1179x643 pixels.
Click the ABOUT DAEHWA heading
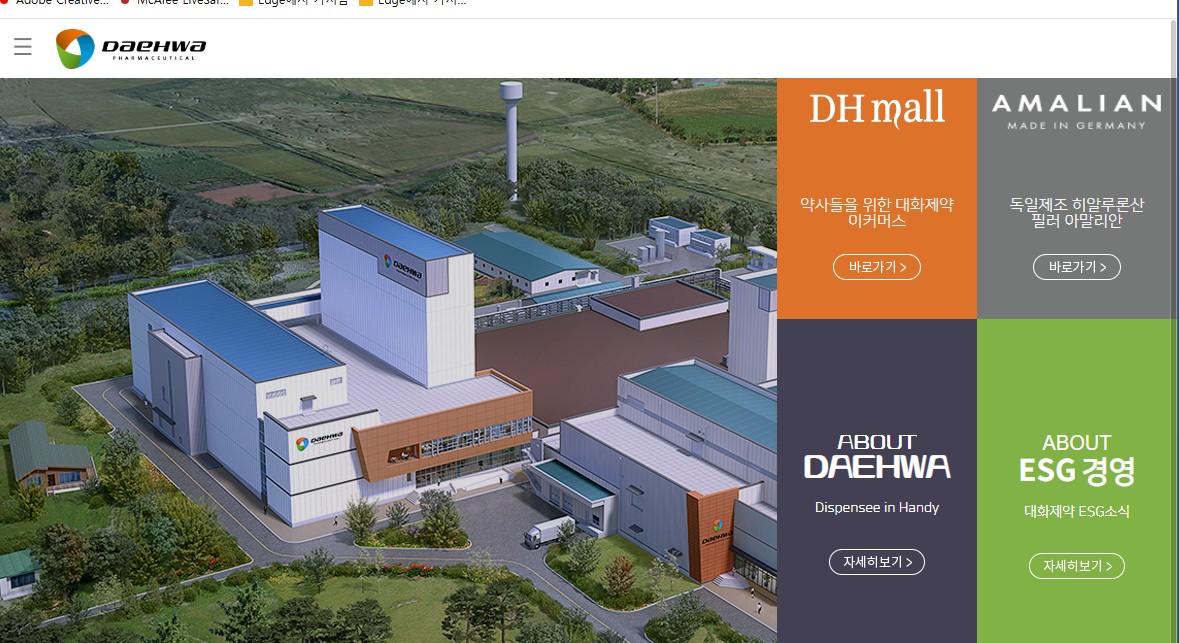[877, 456]
